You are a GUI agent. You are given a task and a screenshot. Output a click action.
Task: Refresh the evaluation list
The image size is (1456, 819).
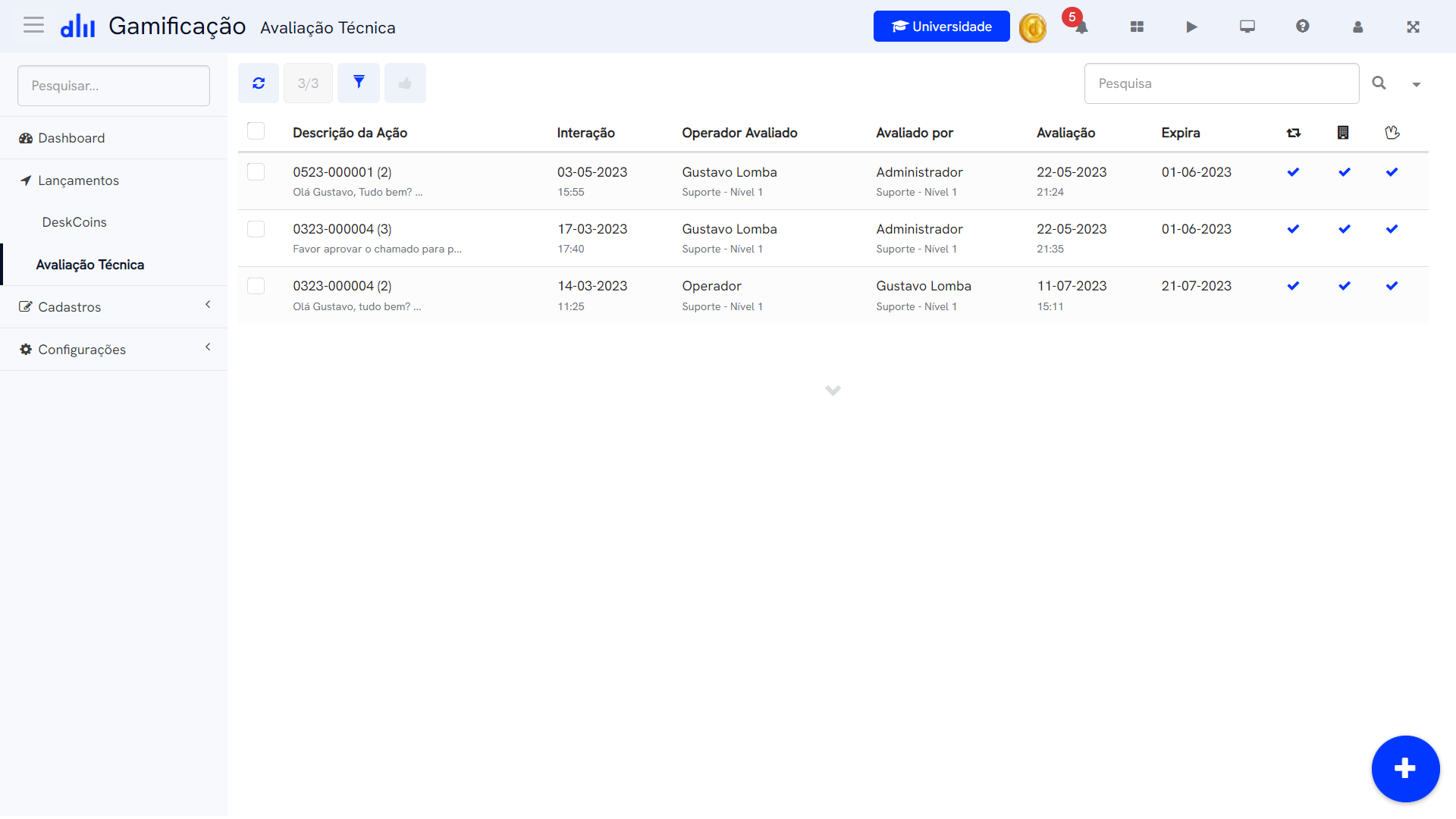point(259,83)
